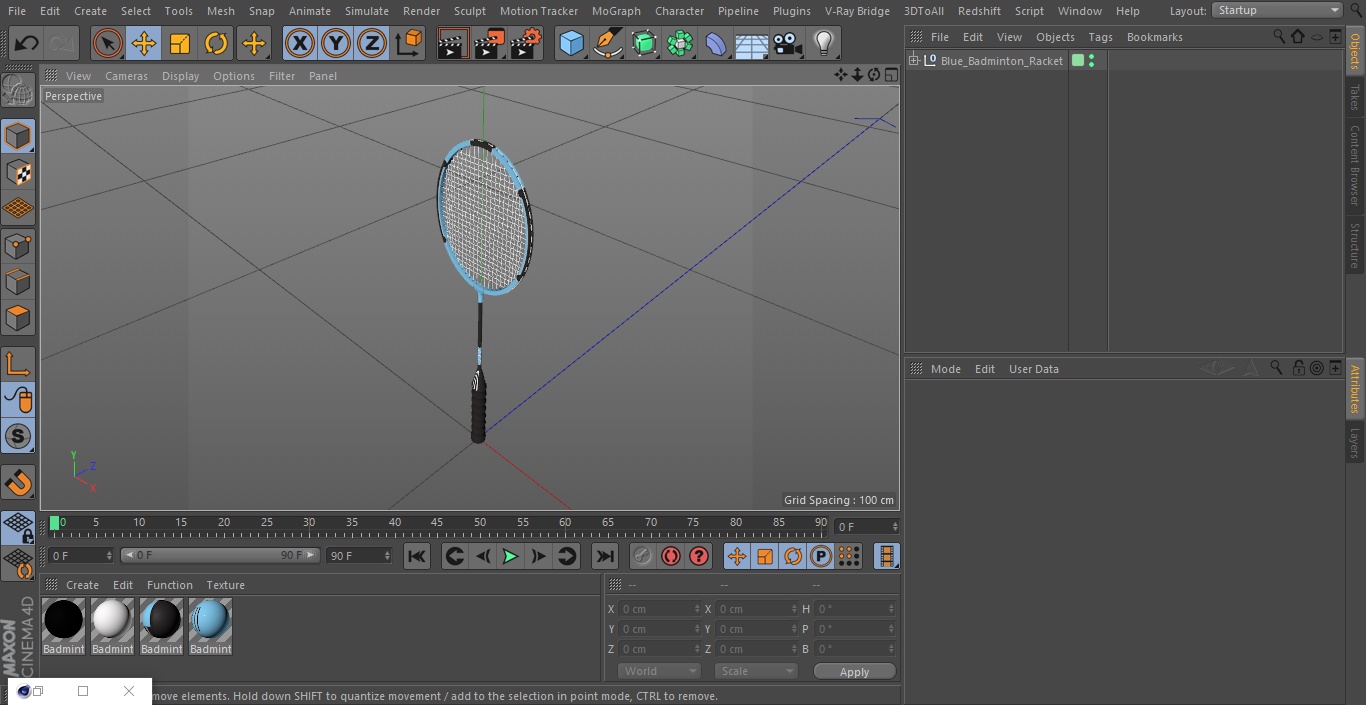Select the blue Badmint material swatch

[x=210, y=621]
